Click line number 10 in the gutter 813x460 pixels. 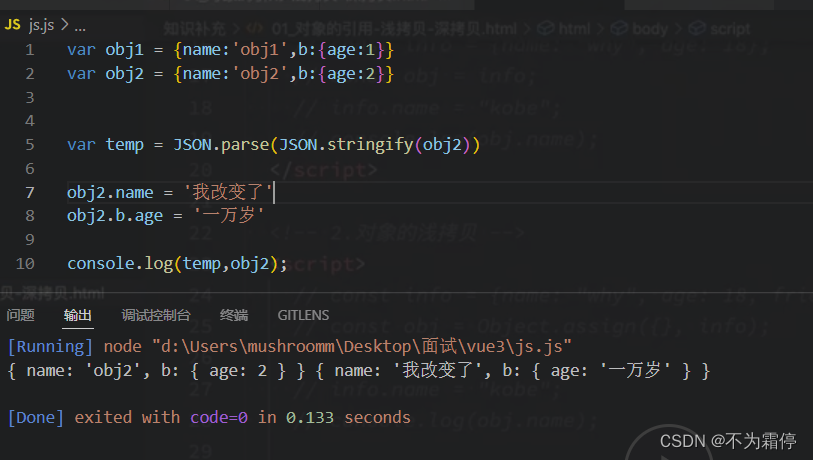pos(25,263)
